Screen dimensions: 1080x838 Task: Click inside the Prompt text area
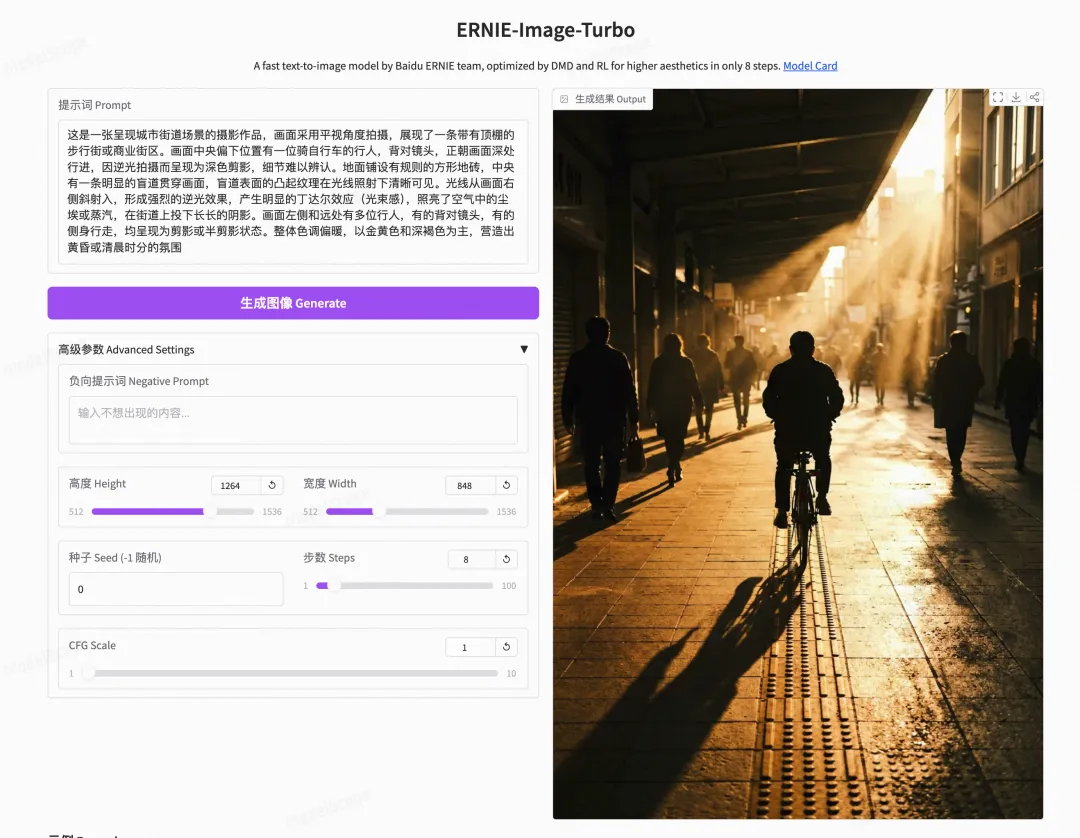coord(293,191)
